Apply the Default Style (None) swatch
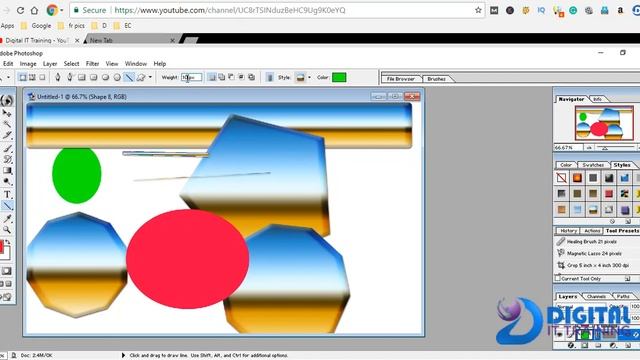Viewport: 640px width, 360px height. point(562,178)
